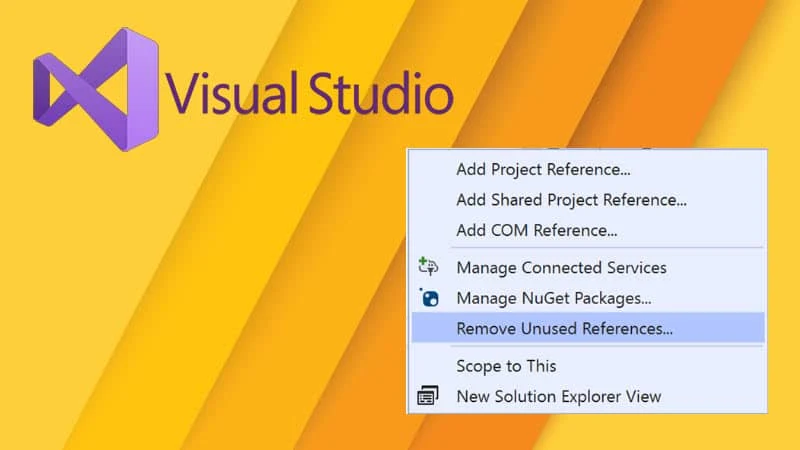
Task: Choose Scope to This
Action: (588, 366)
